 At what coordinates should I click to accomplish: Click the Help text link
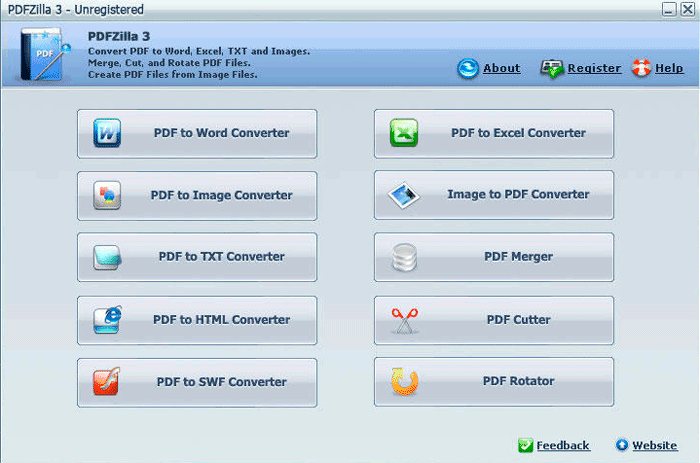coord(669,68)
